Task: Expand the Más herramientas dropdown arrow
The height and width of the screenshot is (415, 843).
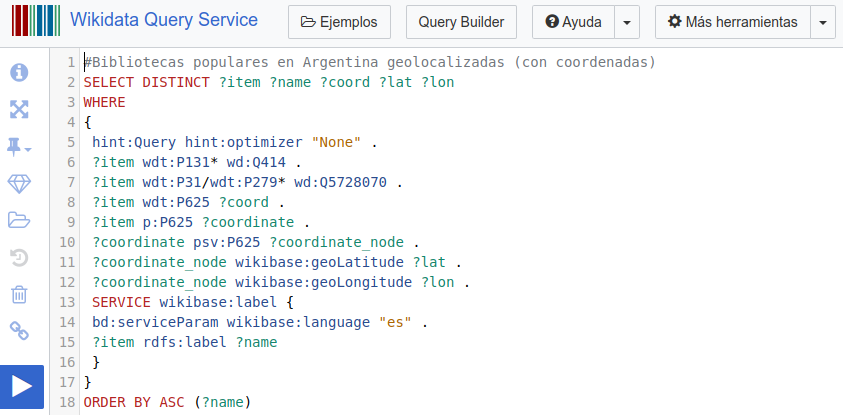Action: (x=823, y=22)
